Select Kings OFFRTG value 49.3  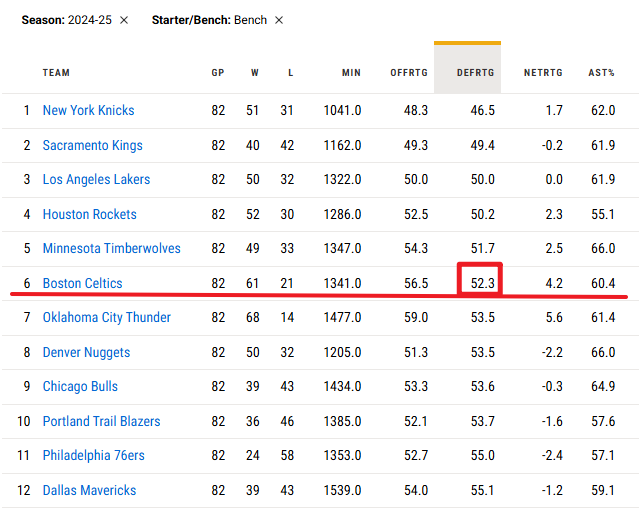point(416,146)
